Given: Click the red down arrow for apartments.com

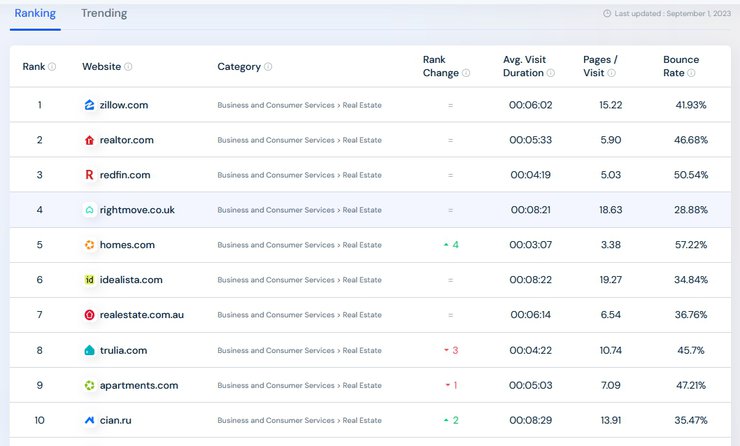Looking at the screenshot, I should pyautogui.click(x=447, y=385).
